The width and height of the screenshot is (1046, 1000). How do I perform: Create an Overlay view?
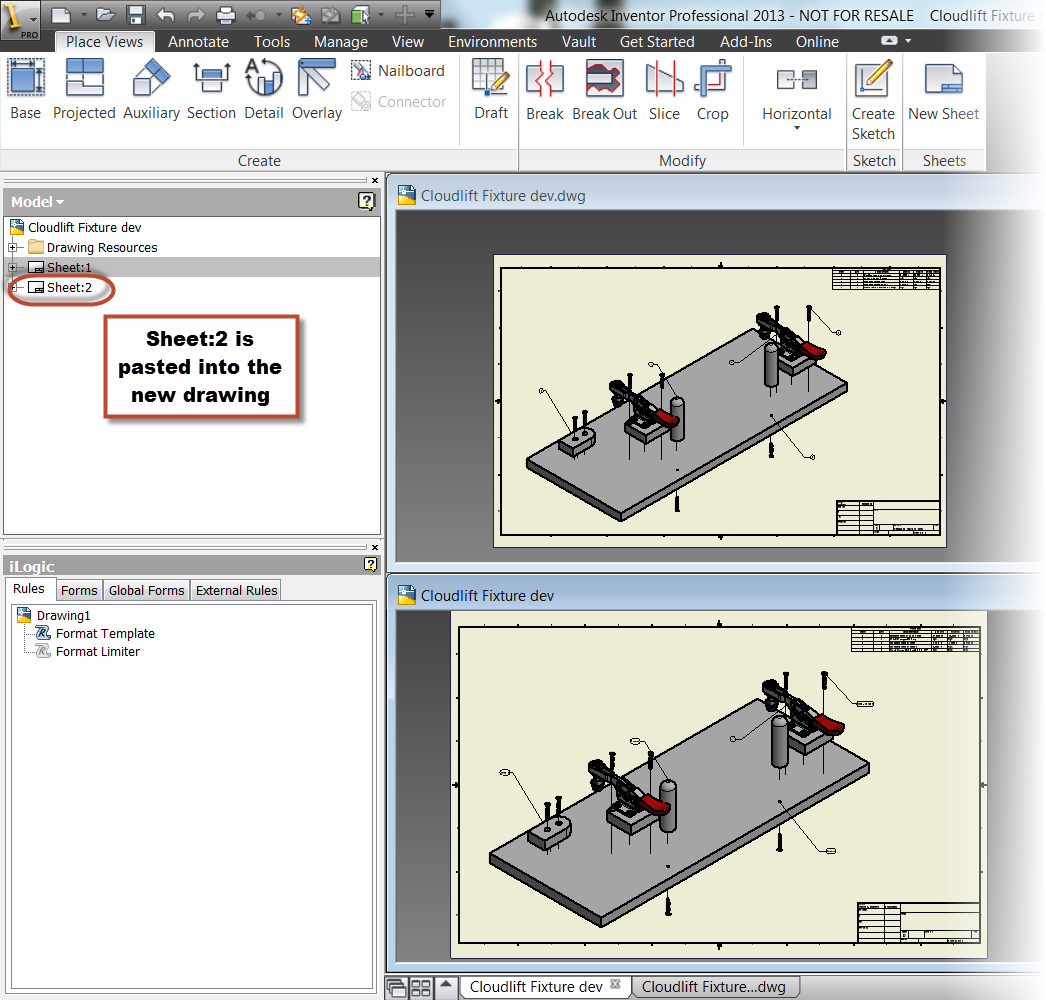317,89
